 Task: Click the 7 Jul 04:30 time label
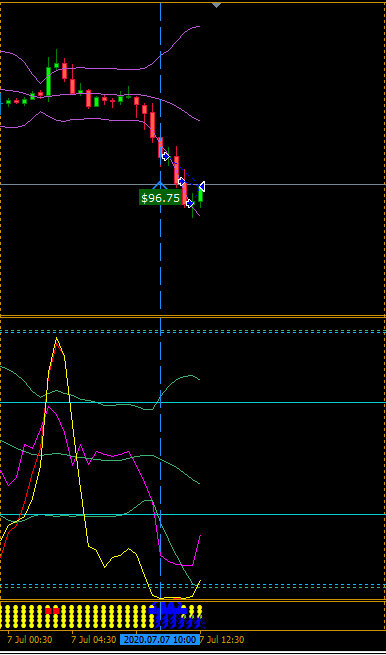pyautogui.click(x=94, y=640)
